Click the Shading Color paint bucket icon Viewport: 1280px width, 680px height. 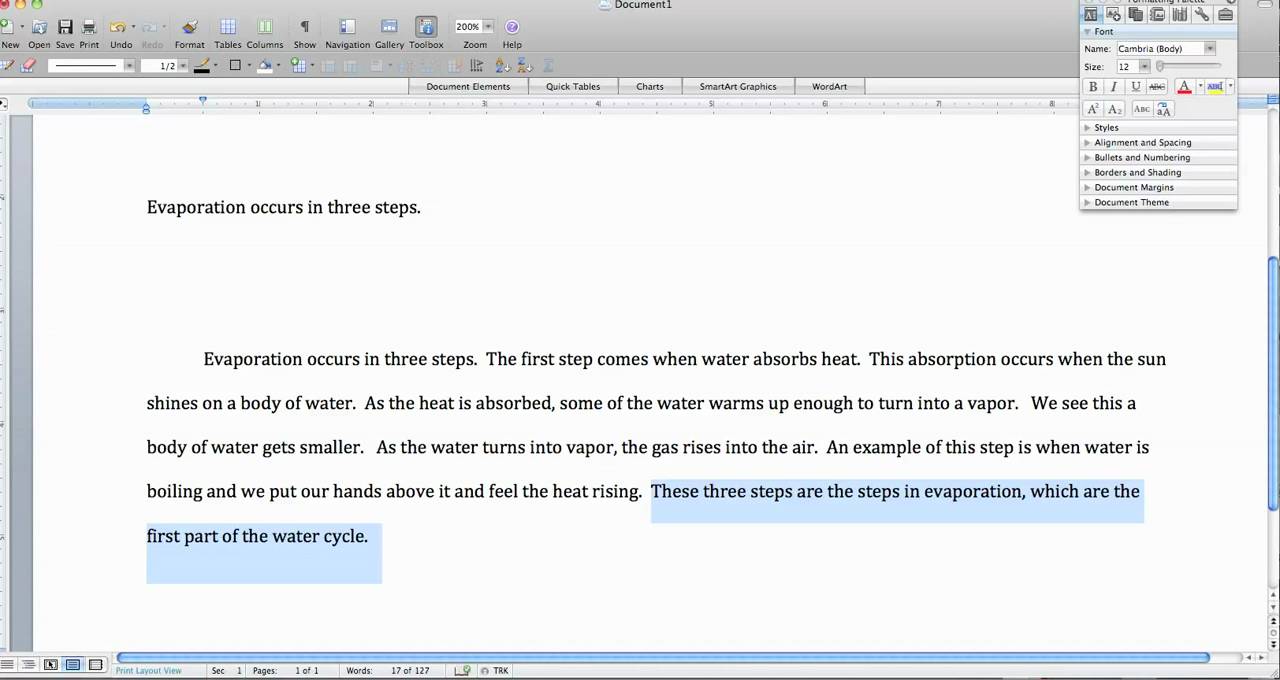(265, 65)
